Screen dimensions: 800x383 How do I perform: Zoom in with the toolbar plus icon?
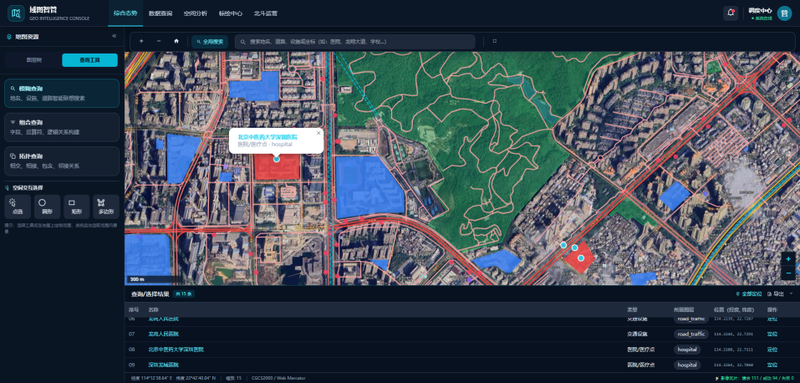141,41
